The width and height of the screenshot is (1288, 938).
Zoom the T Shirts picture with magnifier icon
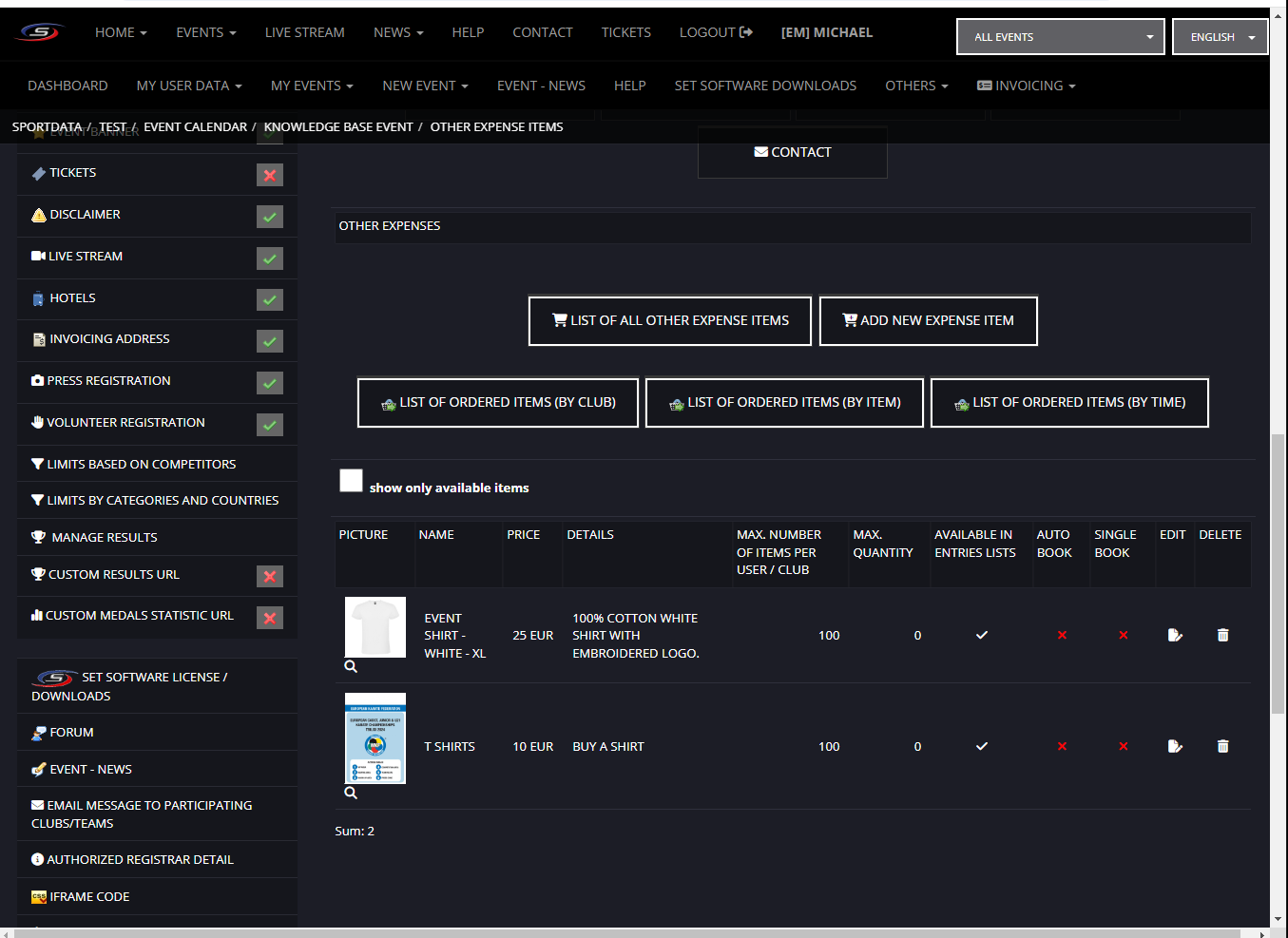(351, 793)
